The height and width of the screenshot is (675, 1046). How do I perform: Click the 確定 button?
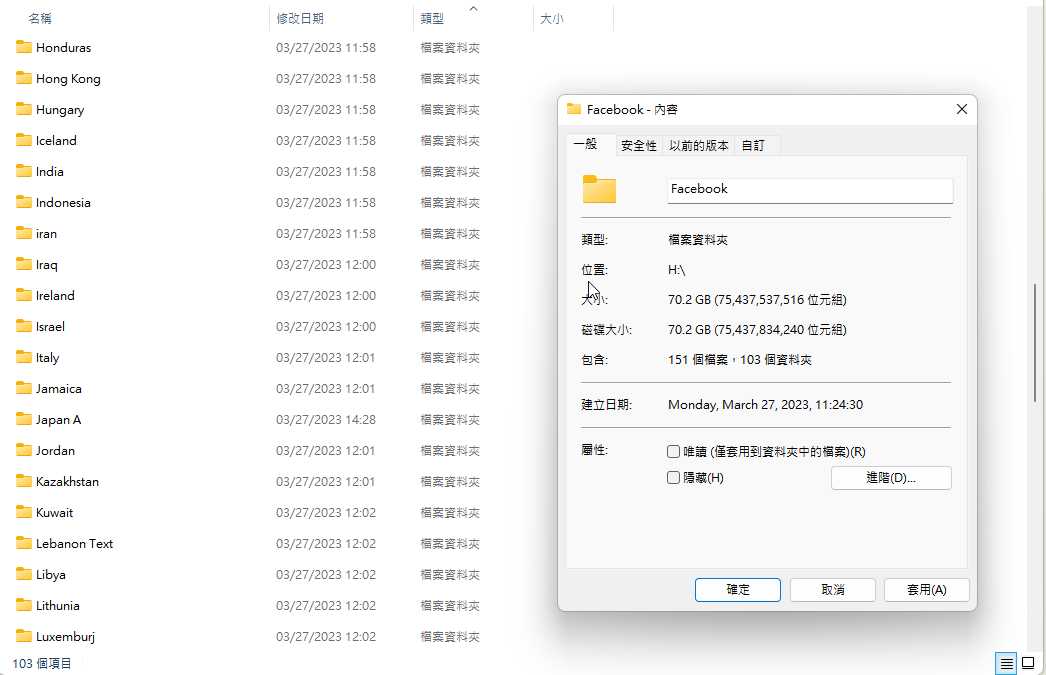pos(738,590)
